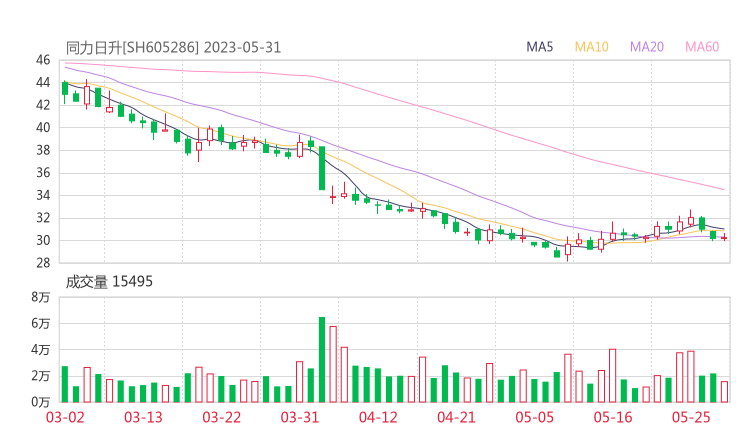
Task: Click the 40 price axis label
Action: pyautogui.click(x=43, y=127)
